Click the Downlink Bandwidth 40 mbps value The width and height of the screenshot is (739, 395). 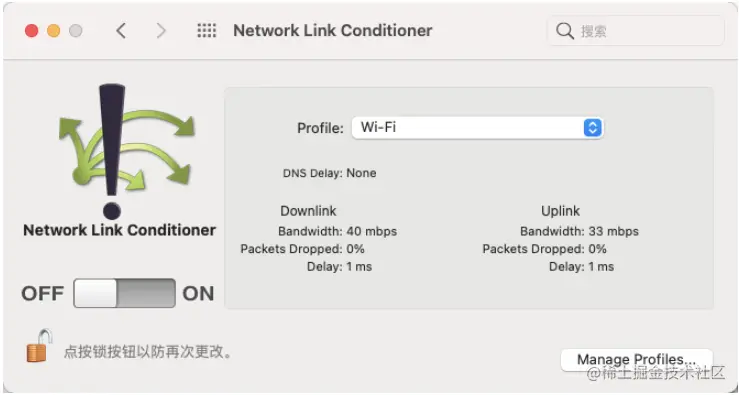372,231
